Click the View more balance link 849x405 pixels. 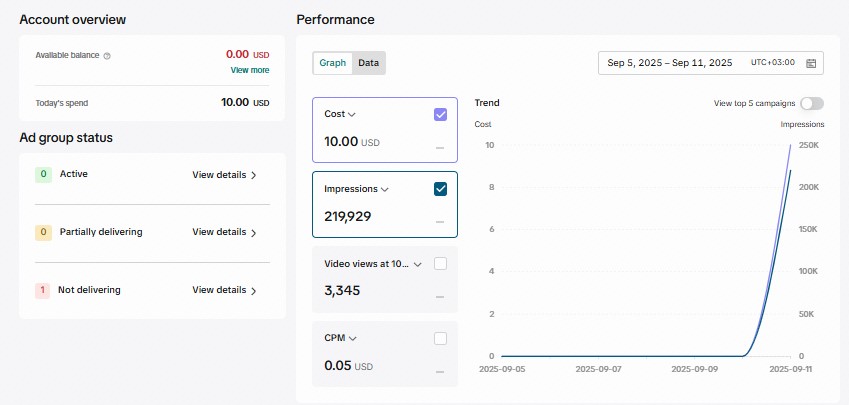click(249, 70)
